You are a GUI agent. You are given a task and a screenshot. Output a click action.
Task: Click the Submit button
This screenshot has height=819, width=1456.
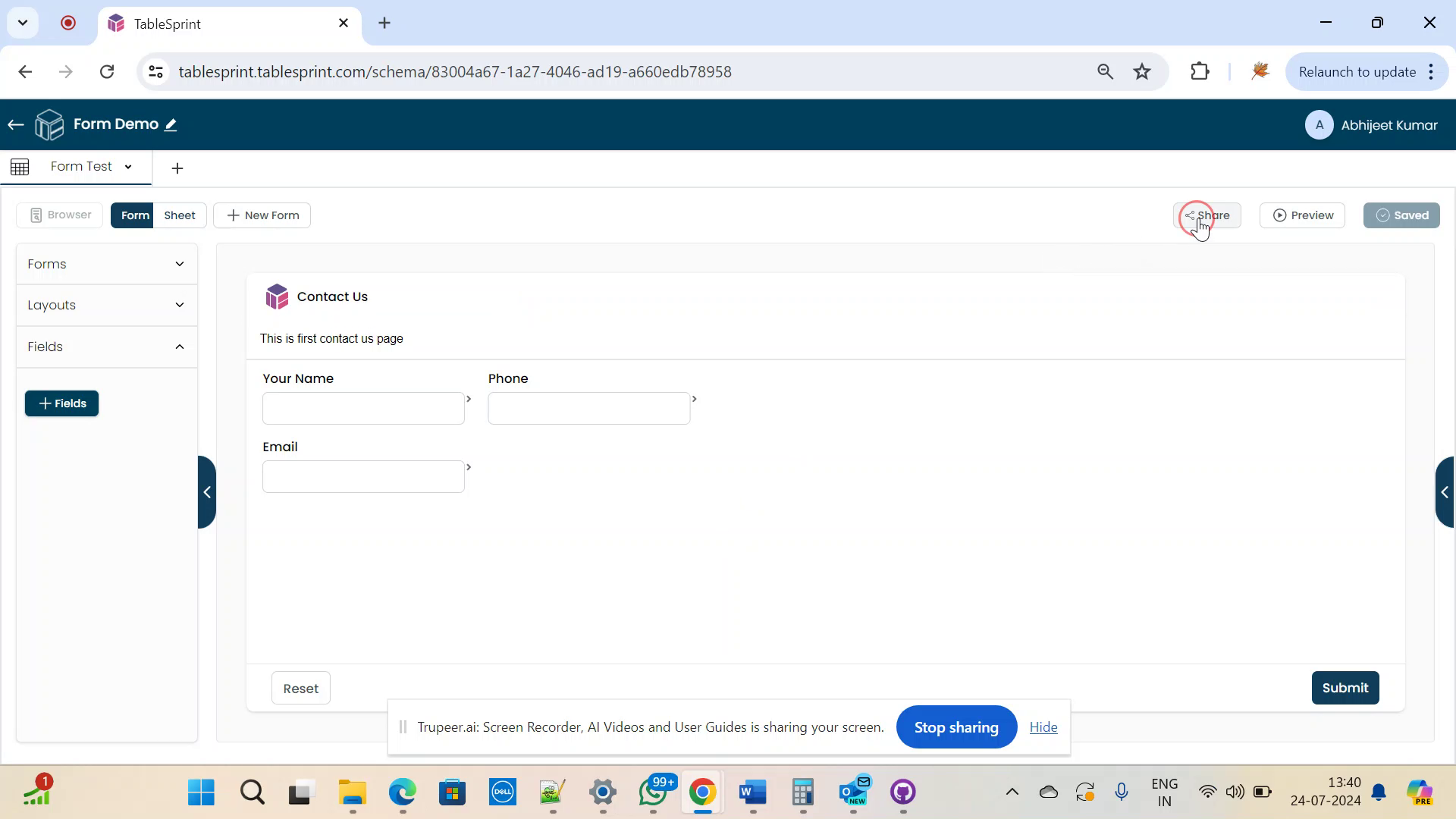pyautogui.click(x=1345, y=688)
